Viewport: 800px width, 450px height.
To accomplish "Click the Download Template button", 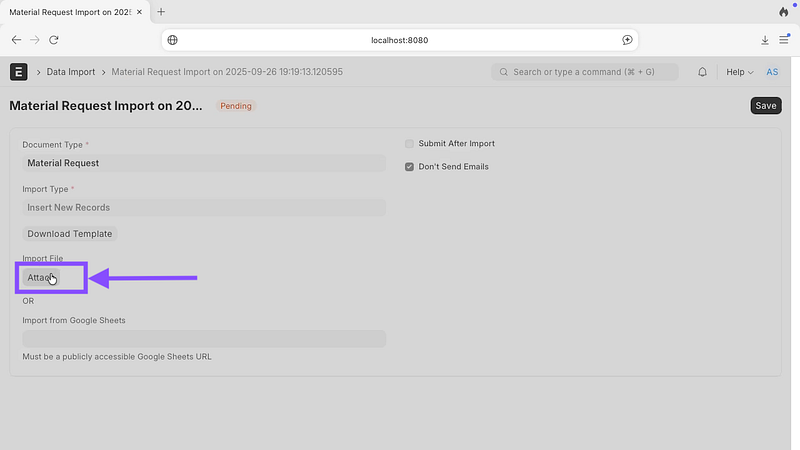I will click(70, 234).
